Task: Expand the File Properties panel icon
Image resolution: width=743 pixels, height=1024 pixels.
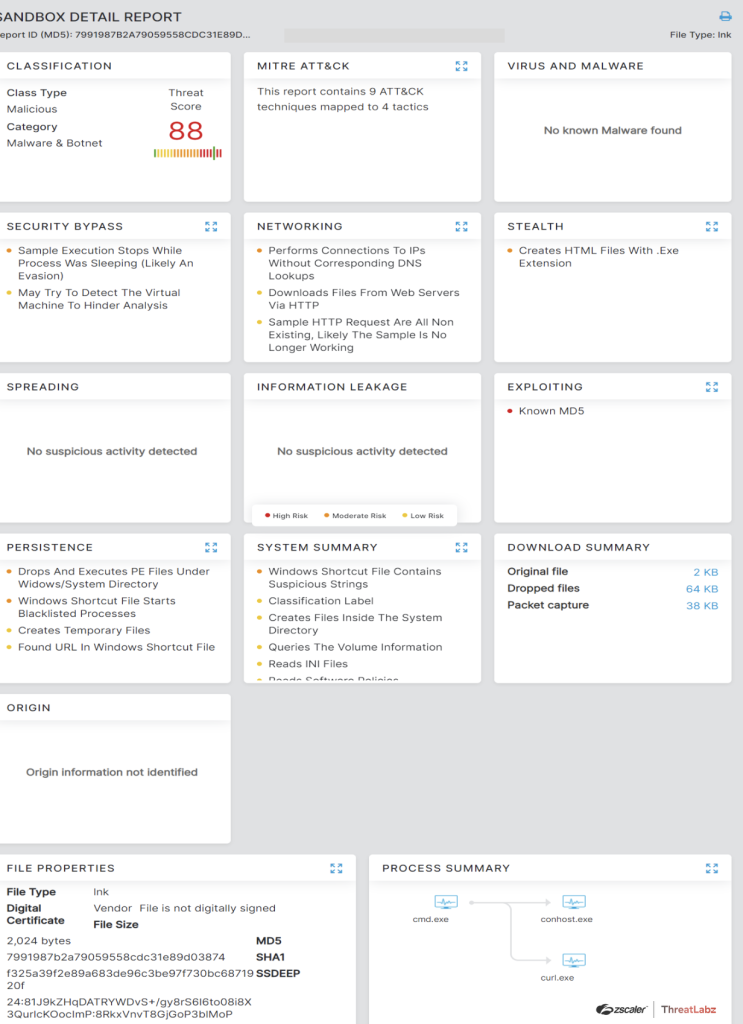Action: coord(336,869)
